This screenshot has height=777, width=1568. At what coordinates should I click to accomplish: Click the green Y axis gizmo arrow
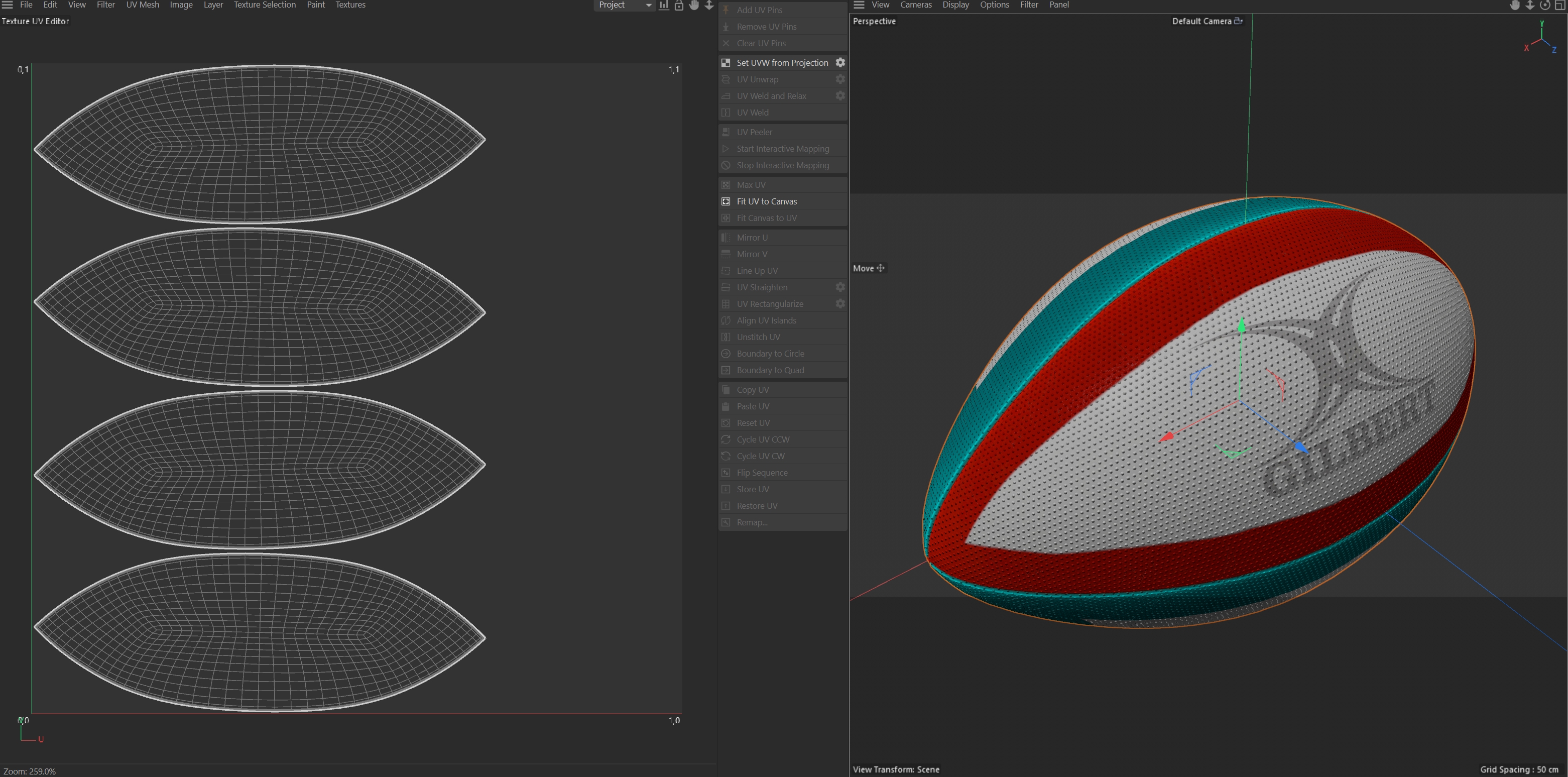(1242, 326)
